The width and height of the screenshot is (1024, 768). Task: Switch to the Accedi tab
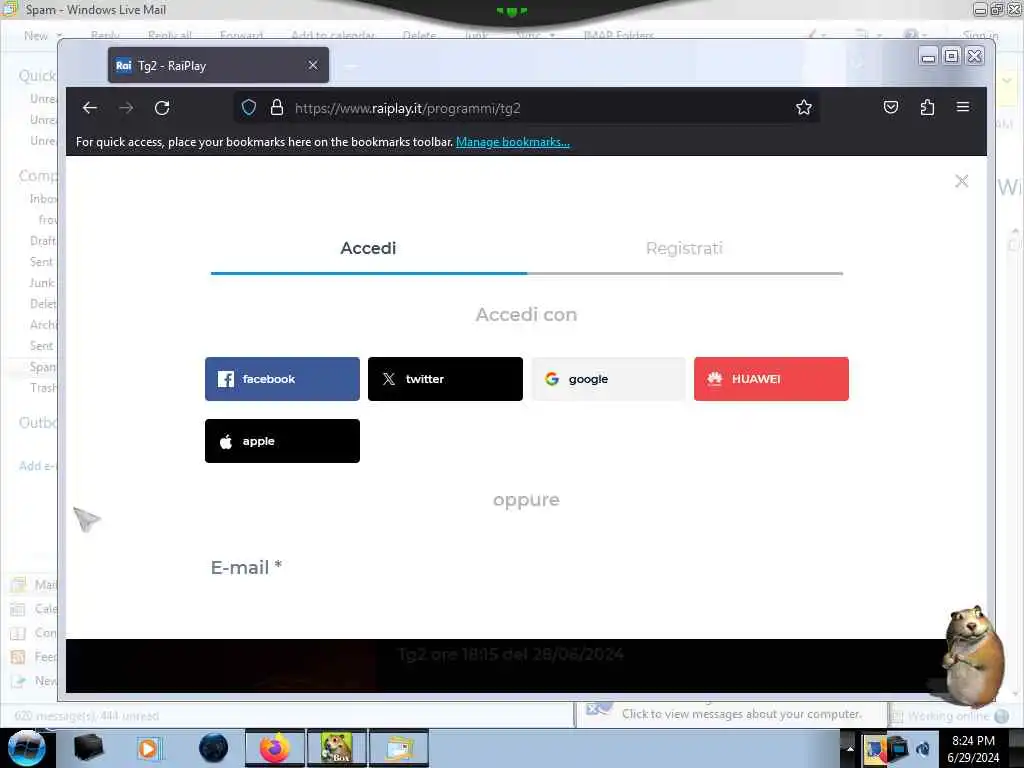click(368, 248)
